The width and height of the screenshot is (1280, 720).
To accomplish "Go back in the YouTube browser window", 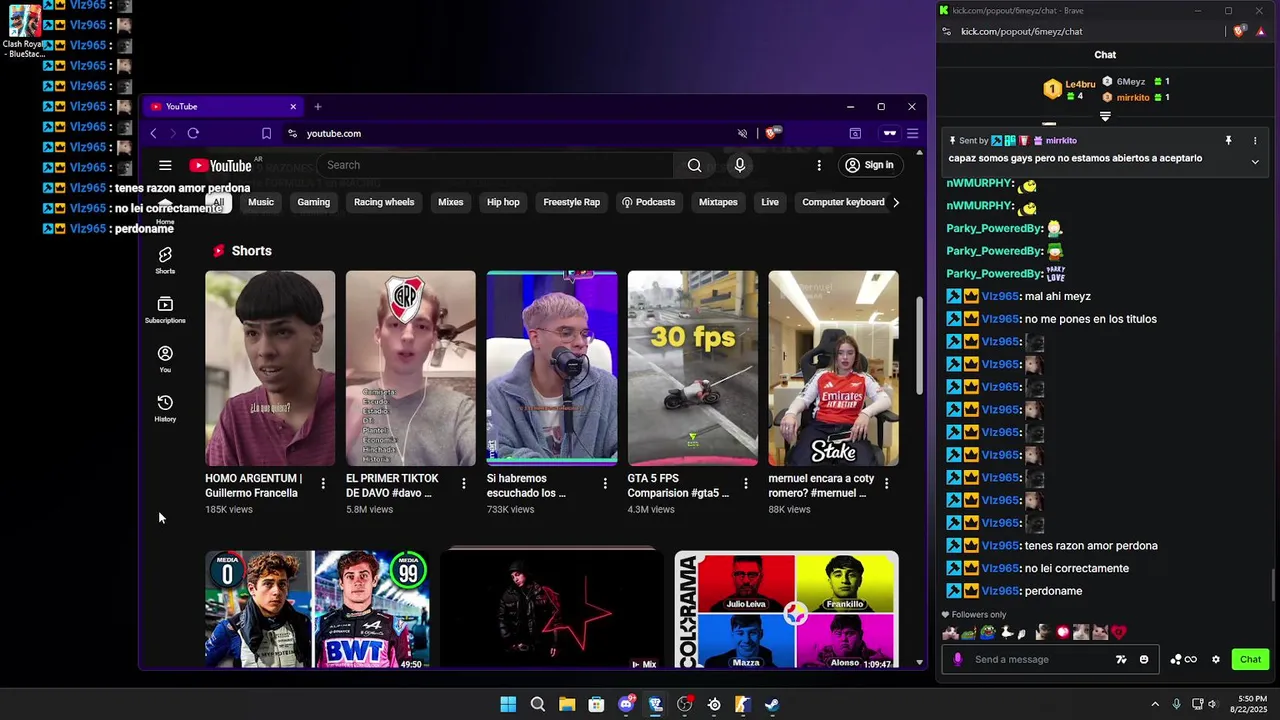I will [153, 133].
